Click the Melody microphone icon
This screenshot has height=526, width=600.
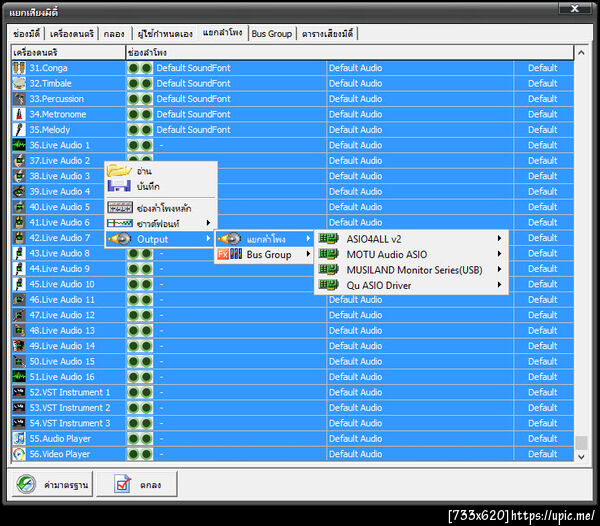tap(19, 130)
